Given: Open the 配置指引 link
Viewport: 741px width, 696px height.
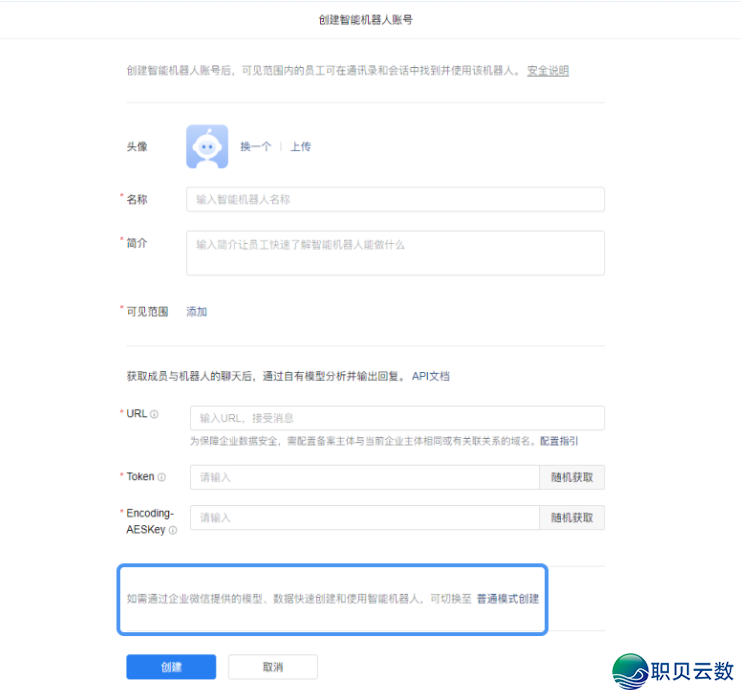Looking at the screenshot, I should [559, 441].
